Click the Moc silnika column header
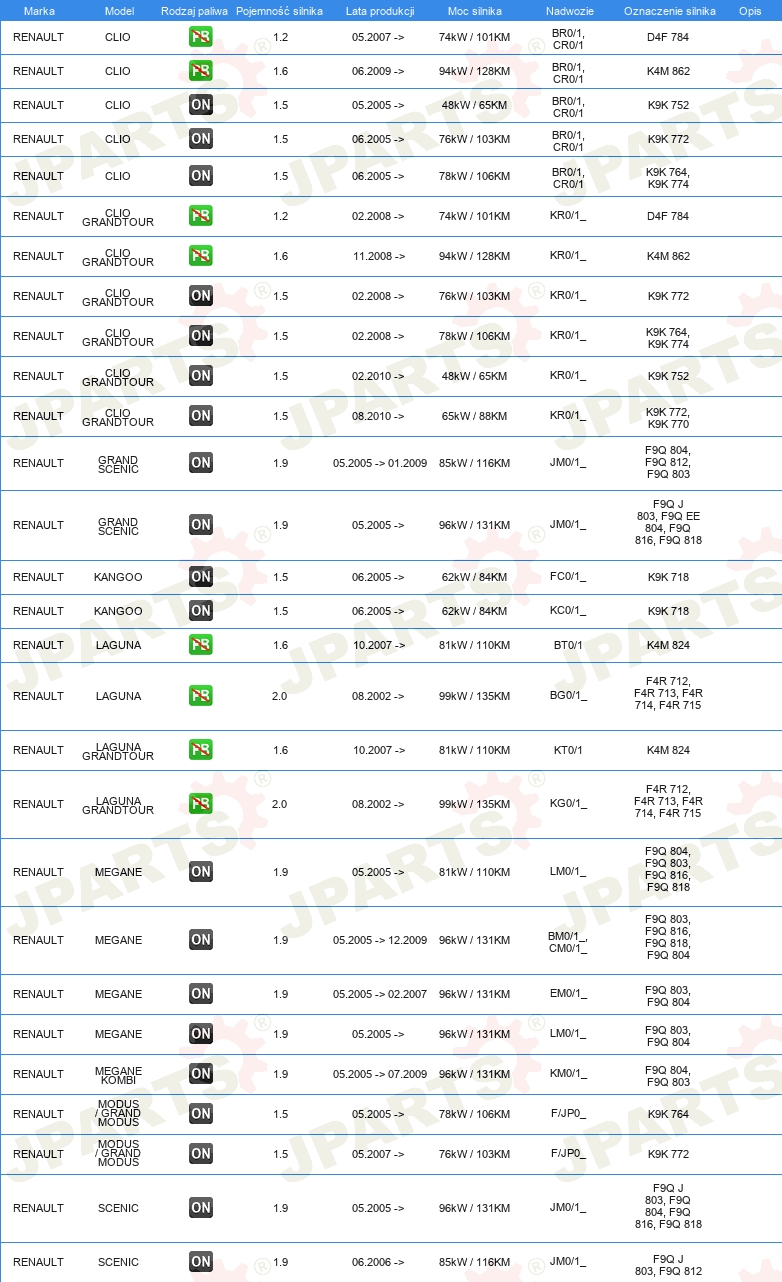 pos(474,11)
